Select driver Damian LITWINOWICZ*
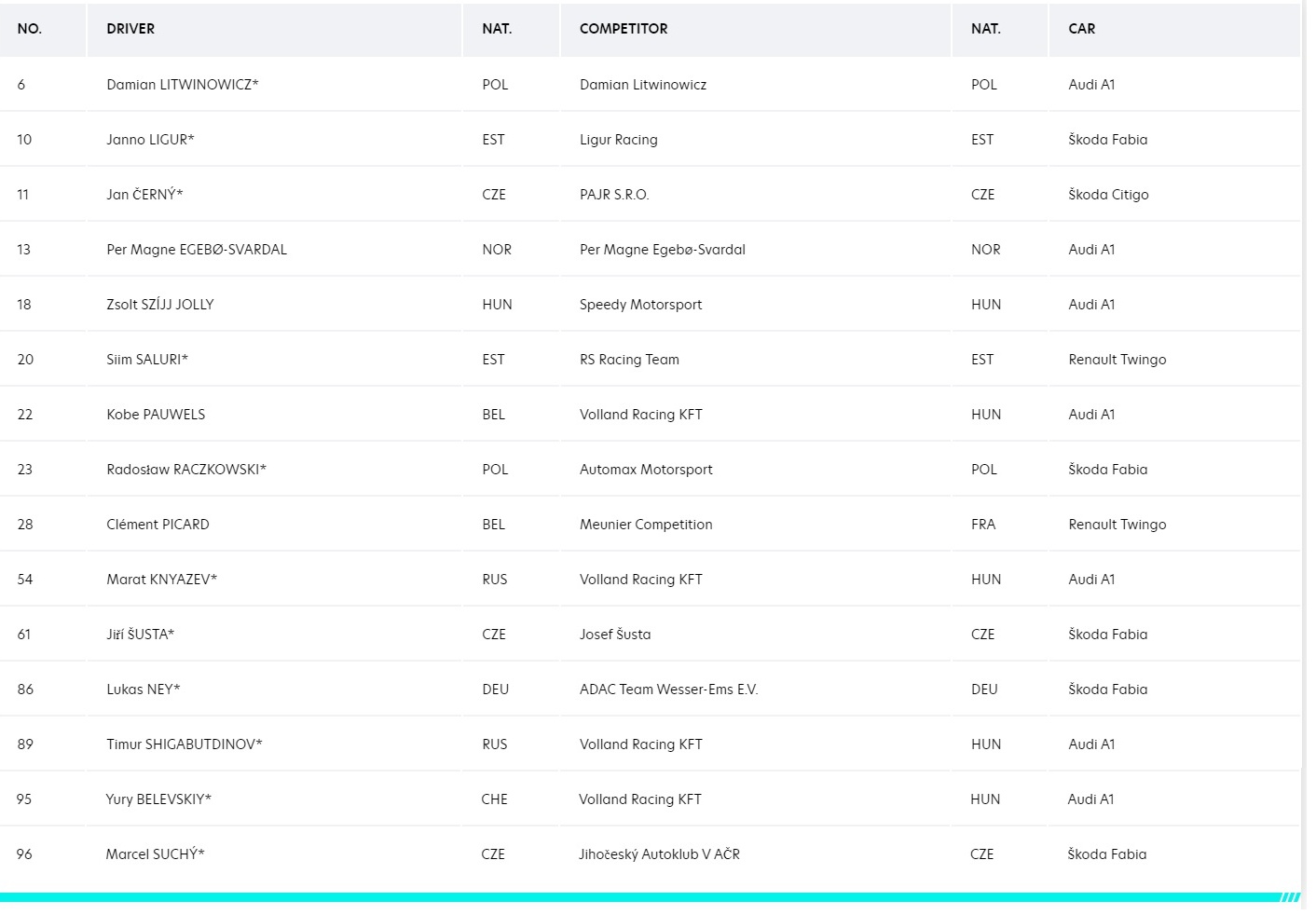 [183, 85]
